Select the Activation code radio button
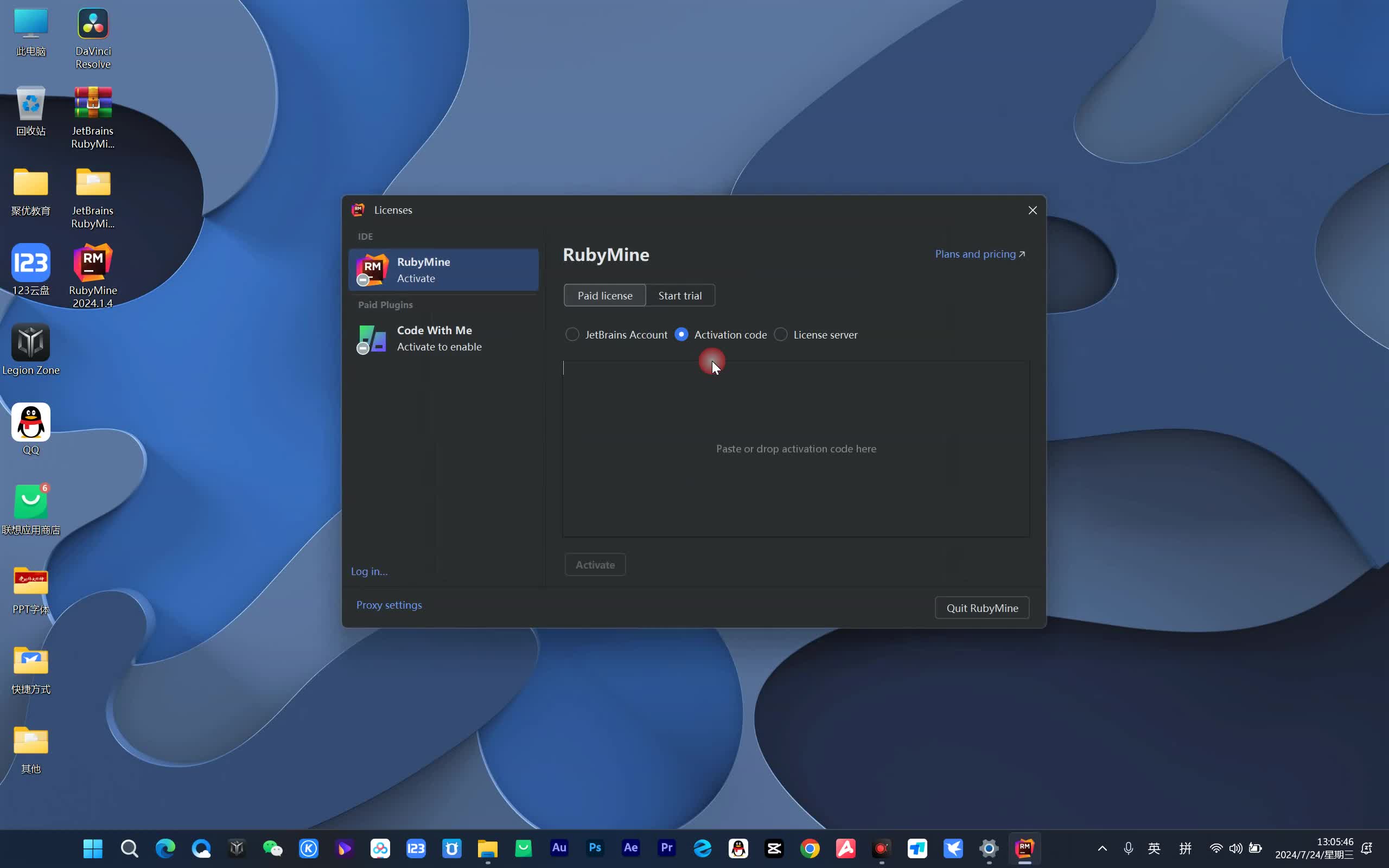The width and height of the screenshot is (1389, 868). (681, 335)
